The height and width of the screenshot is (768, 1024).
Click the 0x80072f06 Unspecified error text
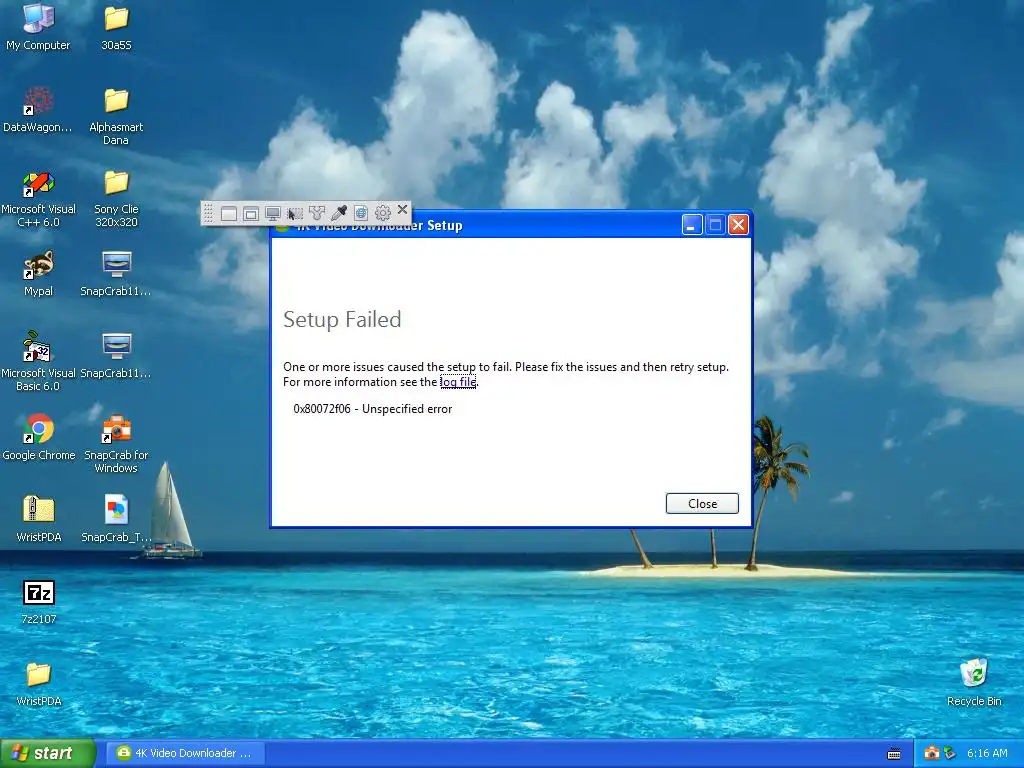(373, 409)
